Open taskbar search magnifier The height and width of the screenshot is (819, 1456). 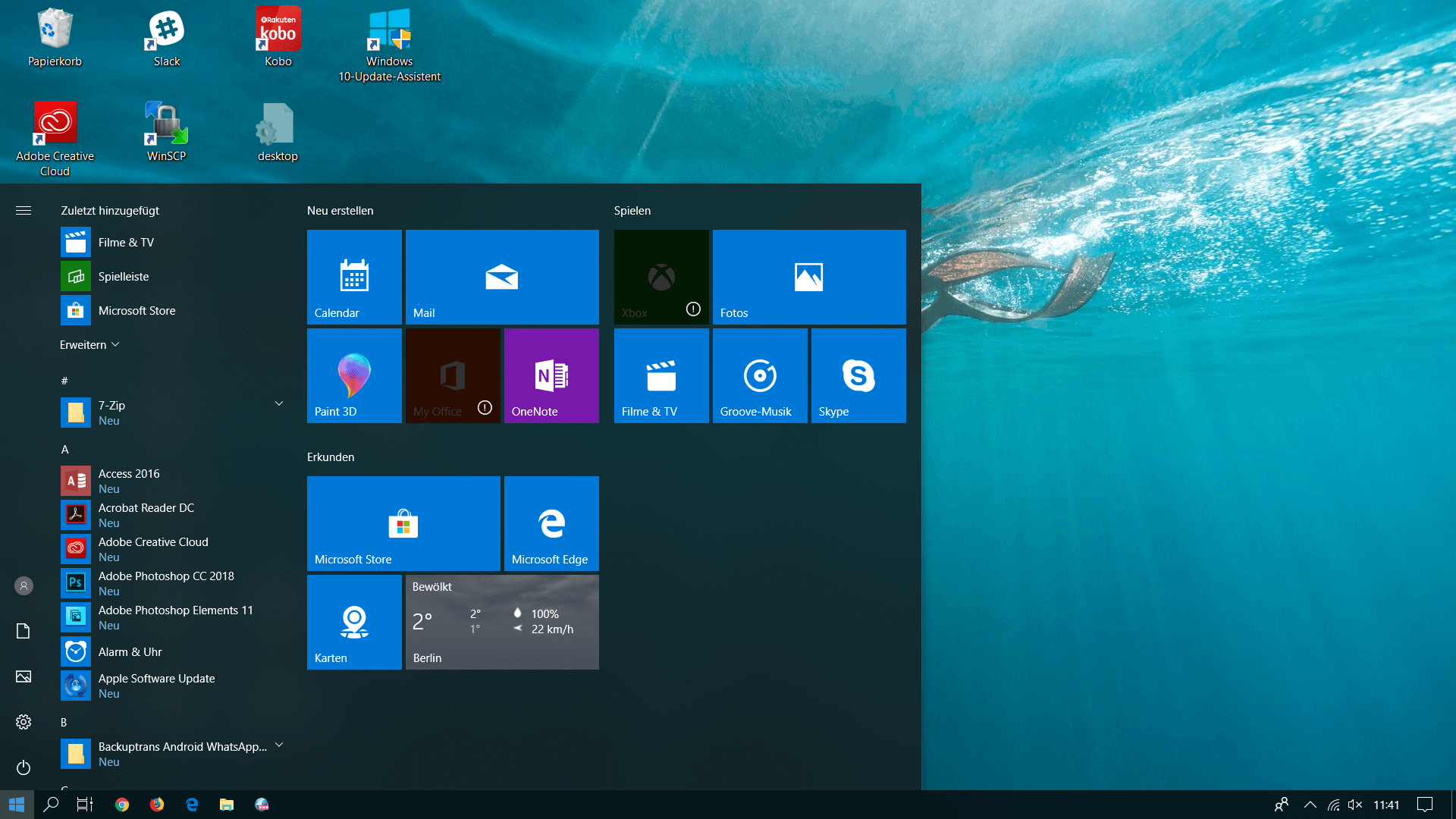(51, 805)
